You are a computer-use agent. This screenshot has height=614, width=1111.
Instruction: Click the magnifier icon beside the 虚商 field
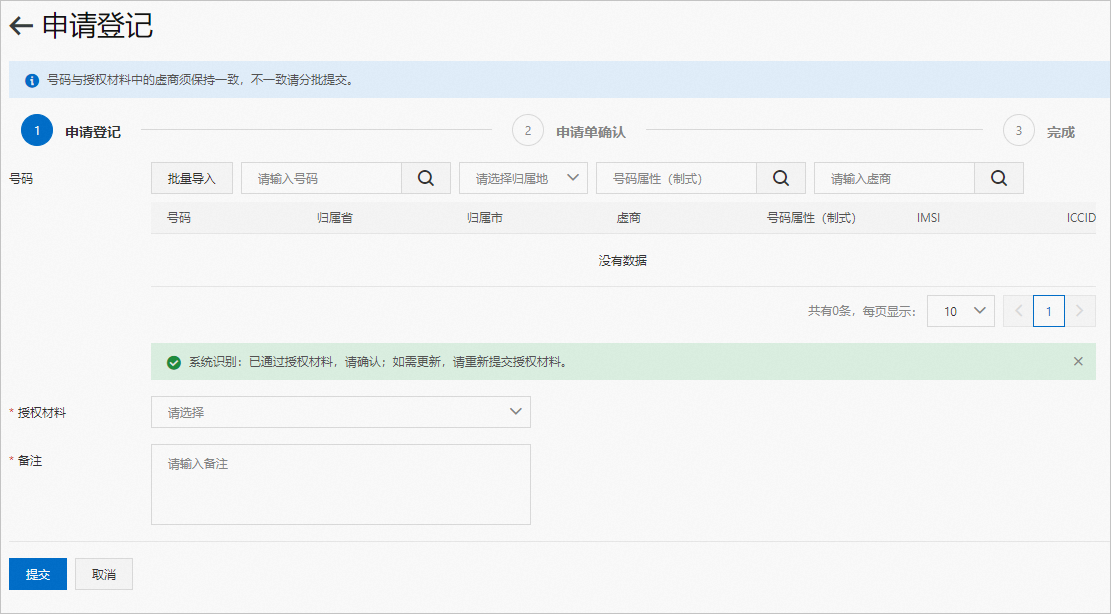(x=997, y=177)
